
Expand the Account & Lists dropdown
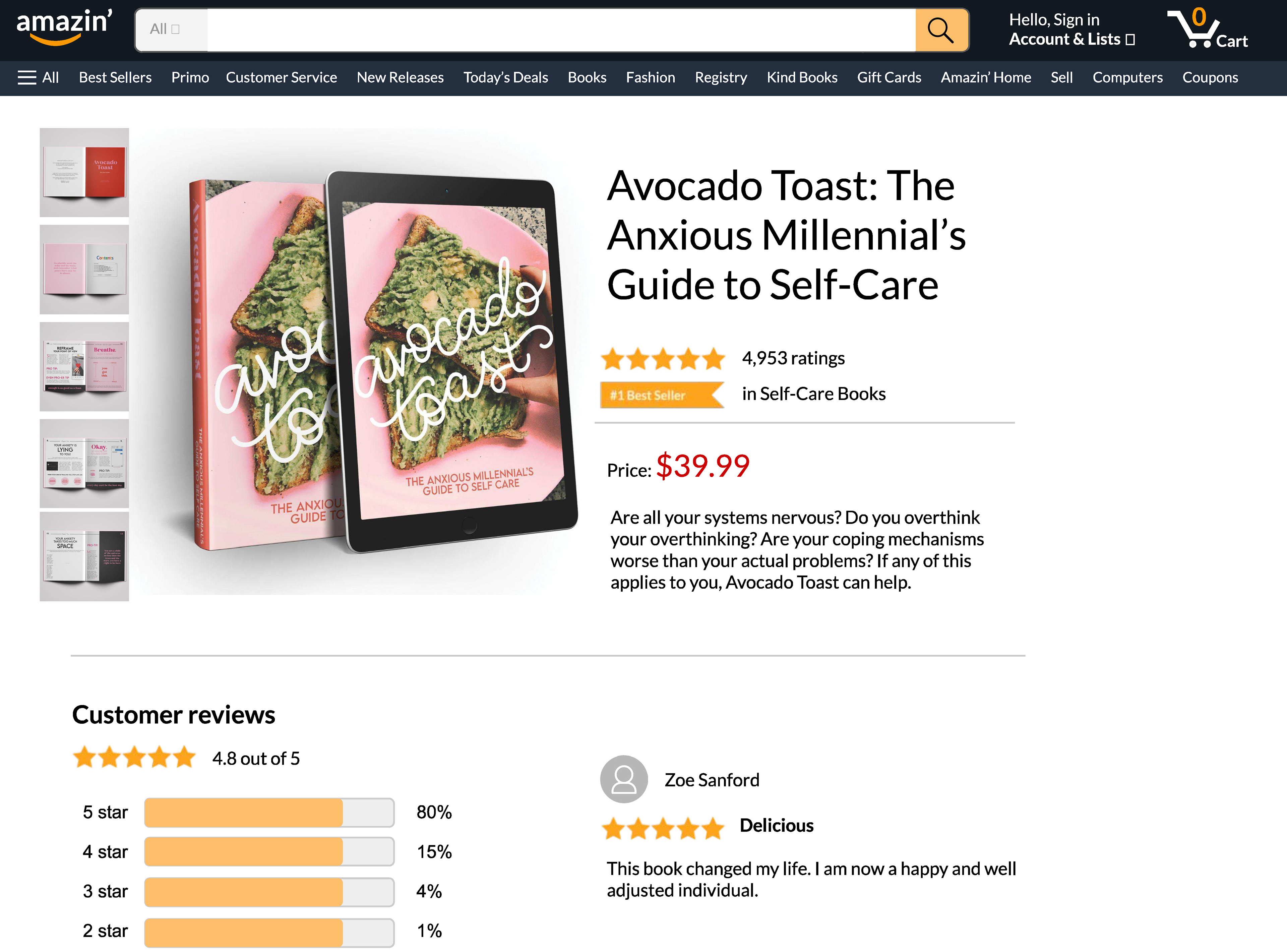coord(1071,39)
